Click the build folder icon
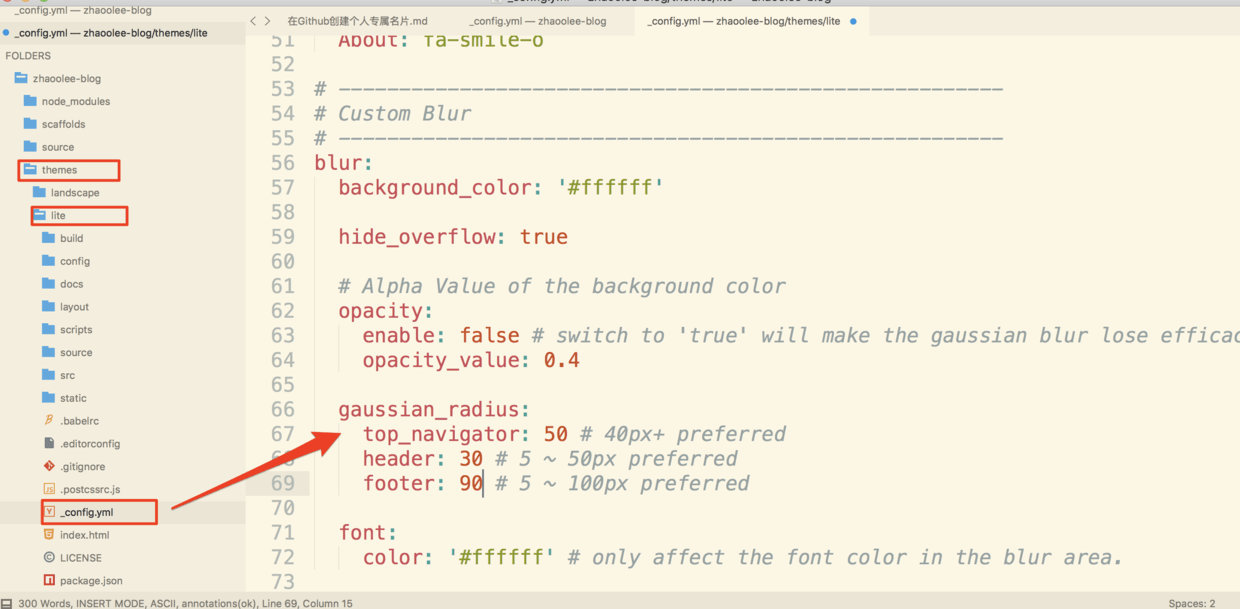 (x=49, y=238)
